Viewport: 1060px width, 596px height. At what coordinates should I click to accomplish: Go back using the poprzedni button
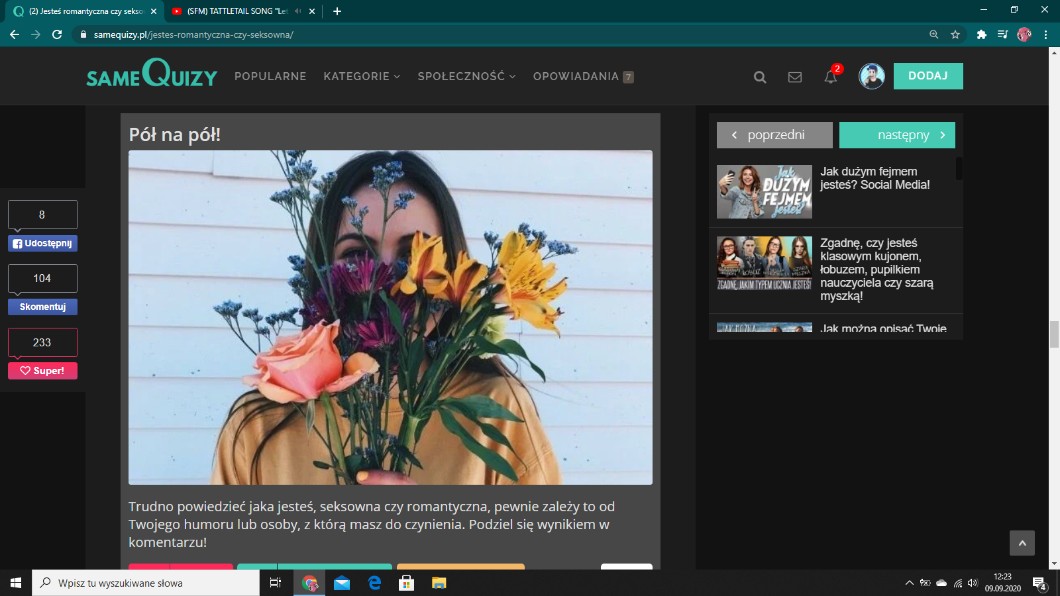[774, 135]
